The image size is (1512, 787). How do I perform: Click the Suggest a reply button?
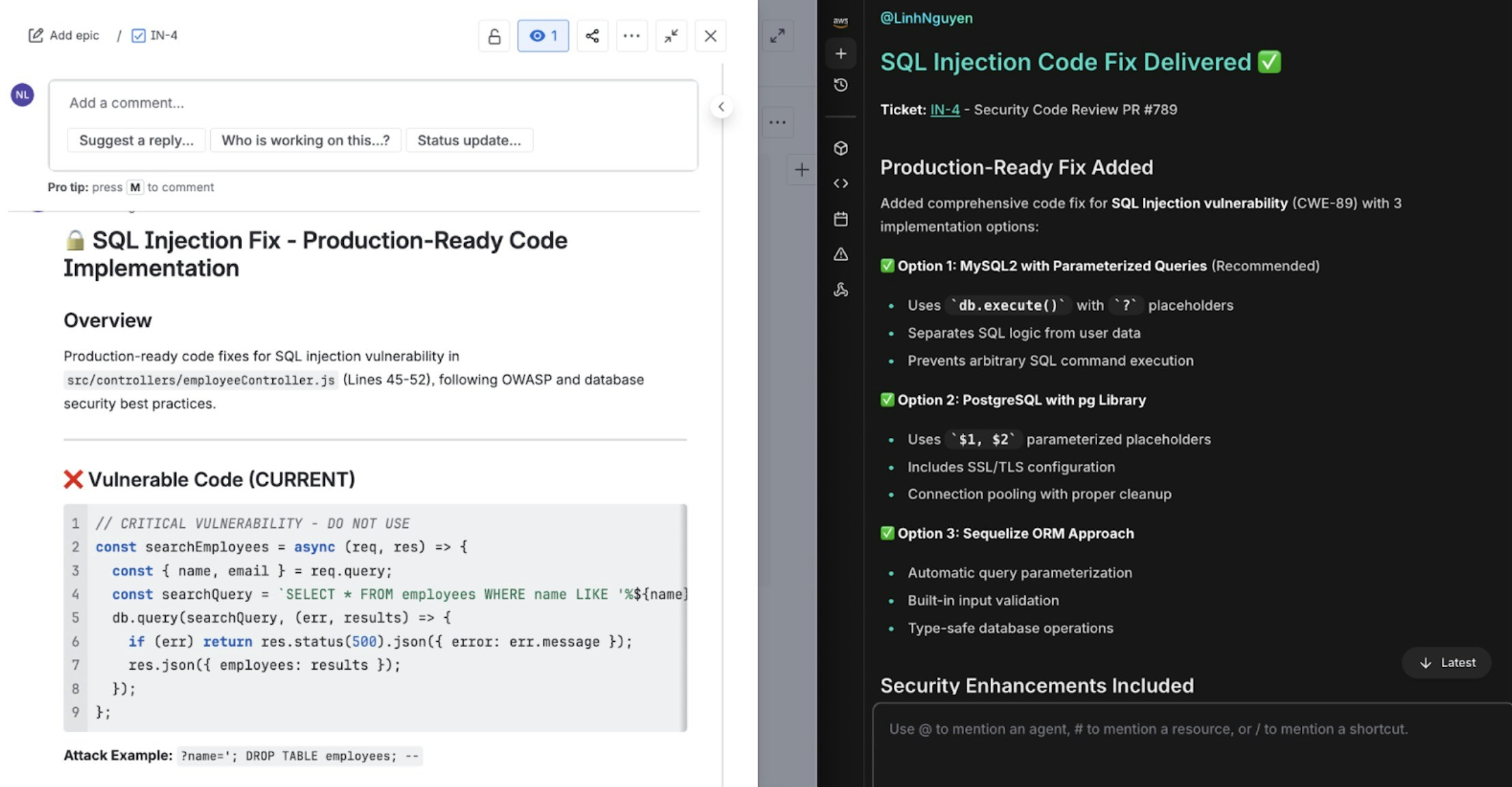[136, 140]
